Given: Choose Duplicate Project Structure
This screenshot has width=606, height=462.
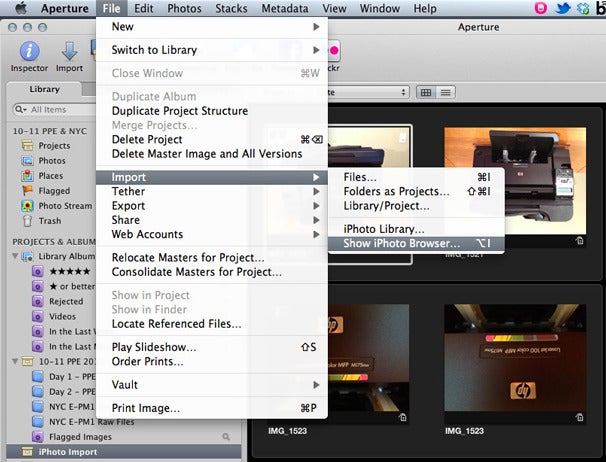Looking at the screenshot, I should 212,111.
